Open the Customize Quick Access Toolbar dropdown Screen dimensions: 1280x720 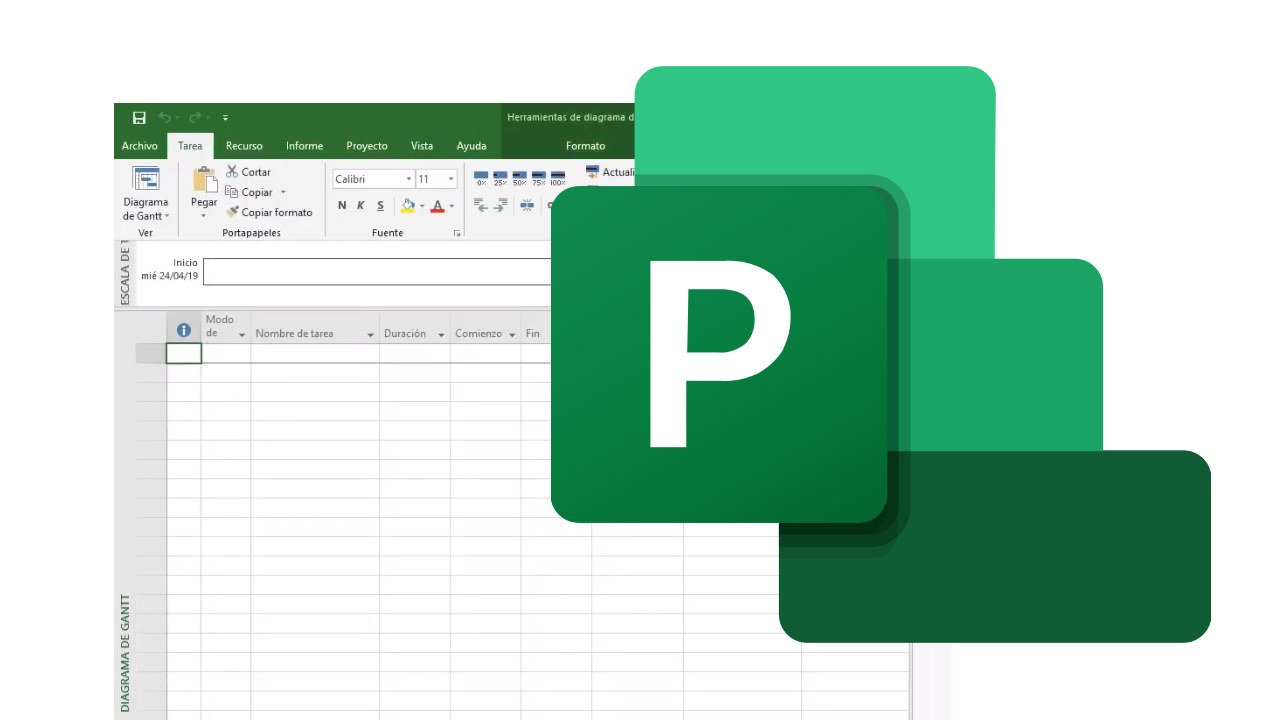pos(225,118)
